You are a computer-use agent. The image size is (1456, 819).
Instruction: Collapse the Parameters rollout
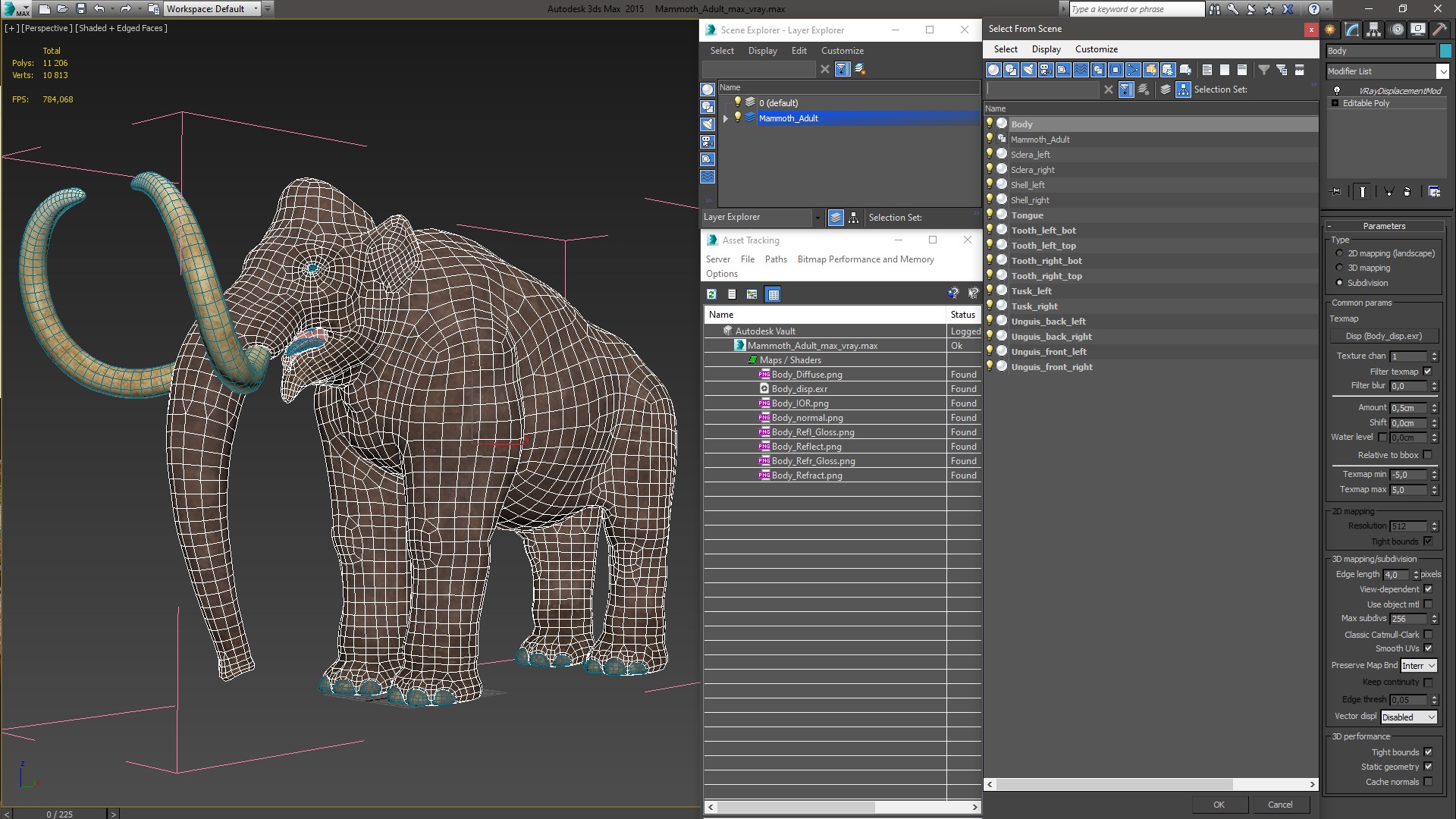[x=1384, y=226]
